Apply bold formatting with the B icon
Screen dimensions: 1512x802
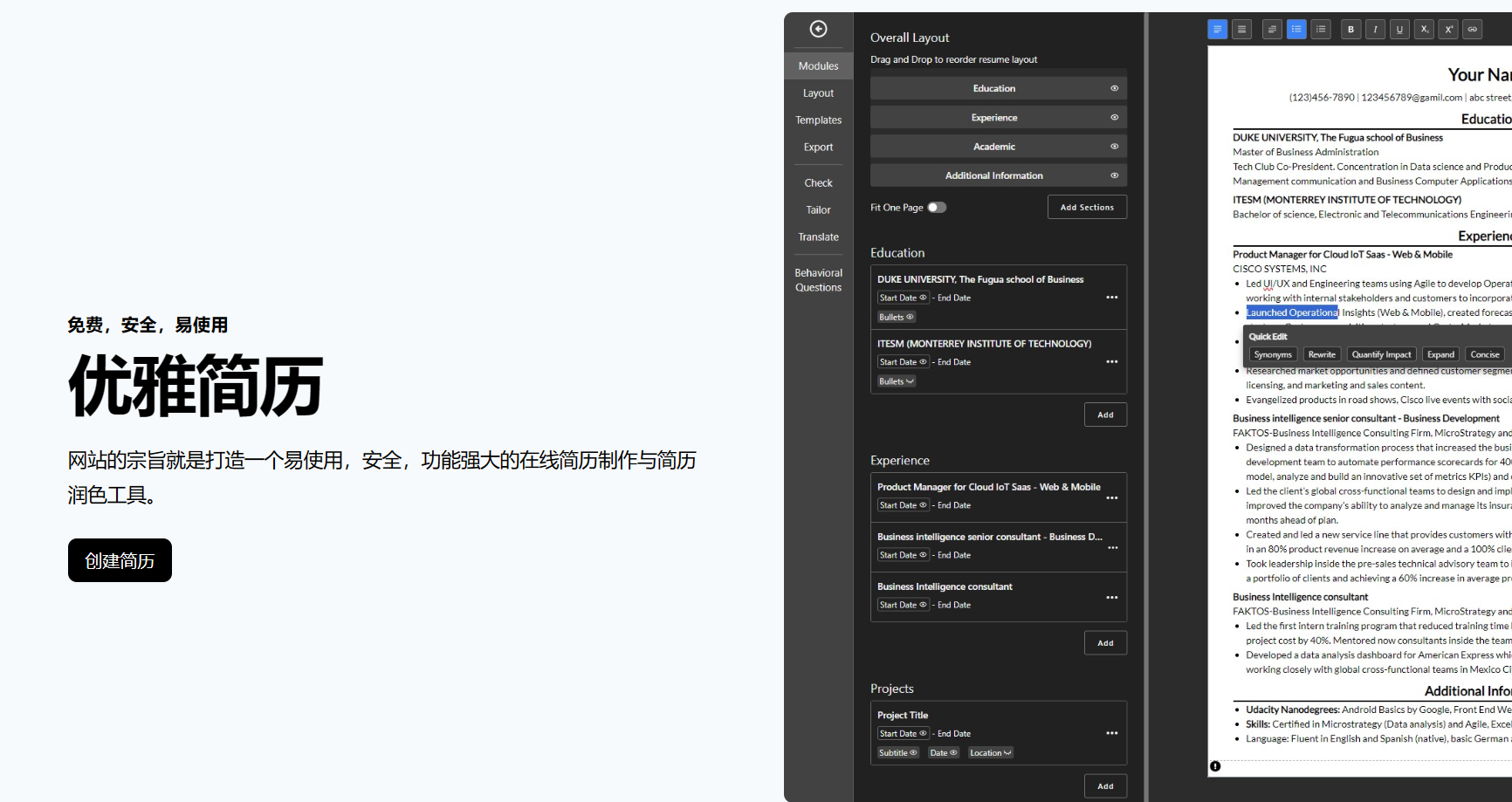coord(1350,30)
